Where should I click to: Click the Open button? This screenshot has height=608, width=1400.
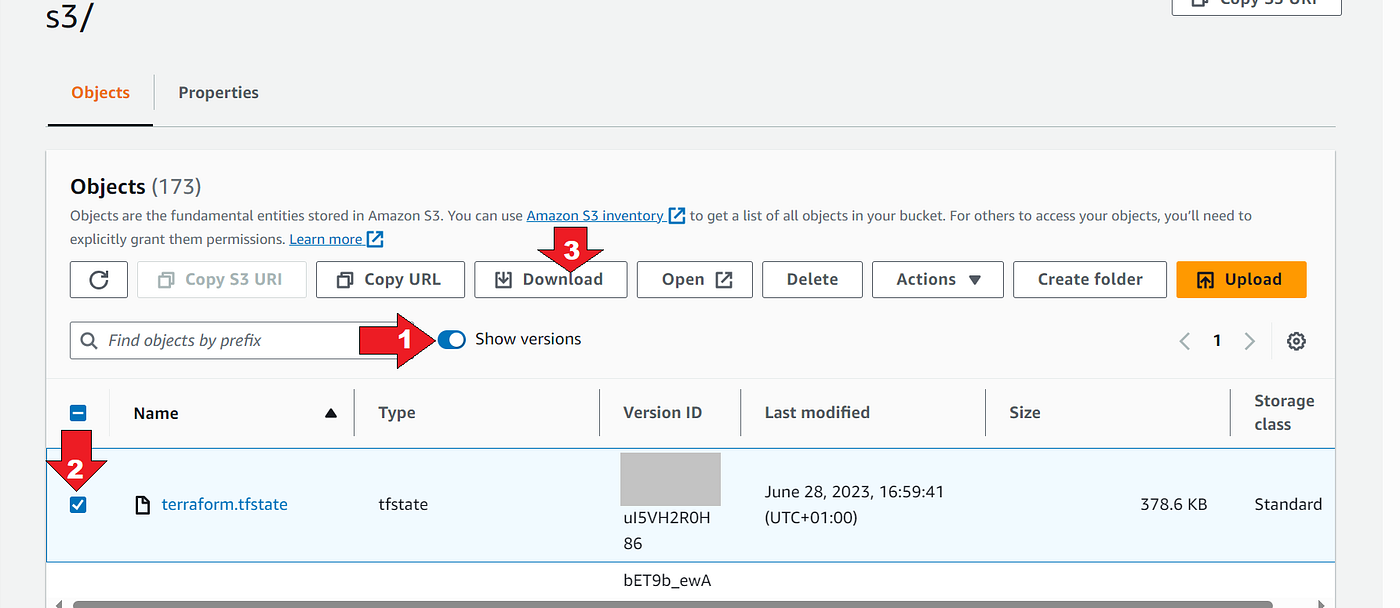694,280
